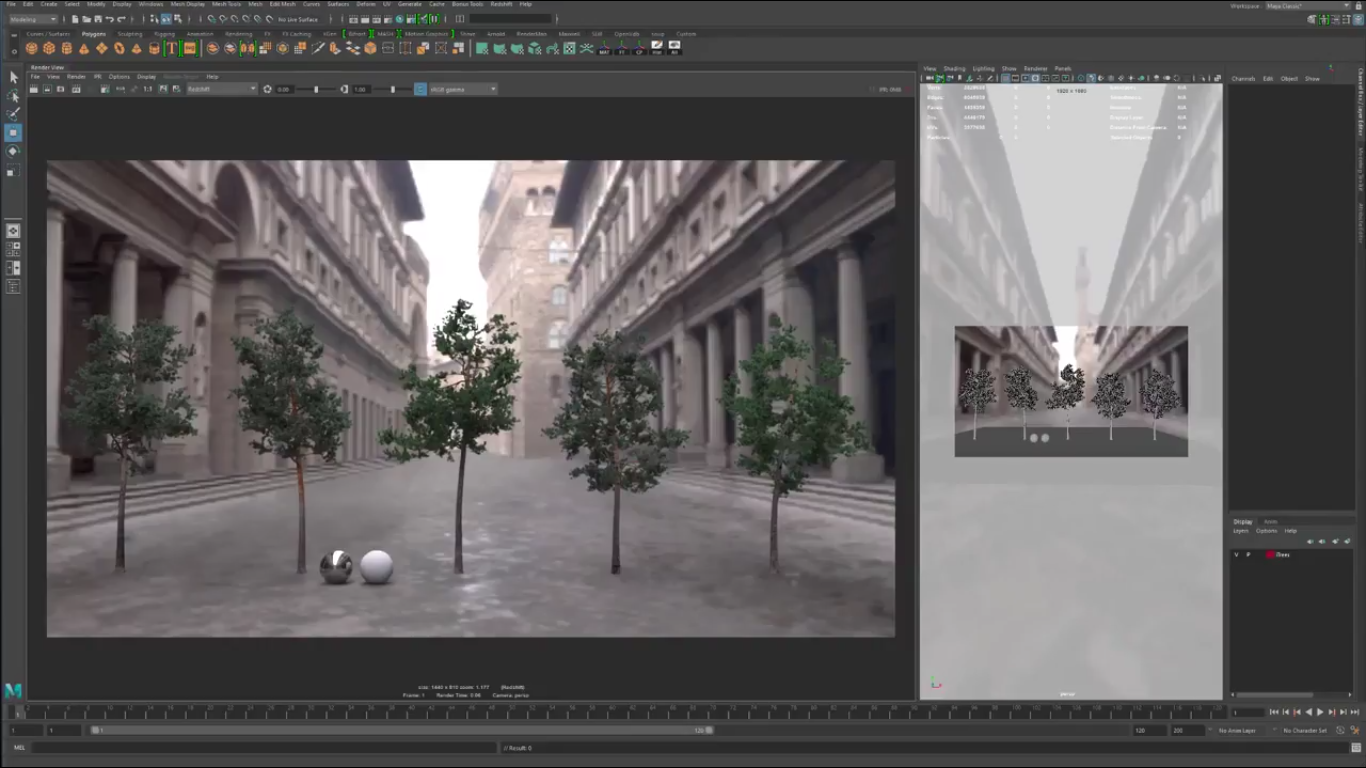Open the shelf tab selector icon at shelf left
The height and width of the screenshot is (768, 1366).
[13, 34]
